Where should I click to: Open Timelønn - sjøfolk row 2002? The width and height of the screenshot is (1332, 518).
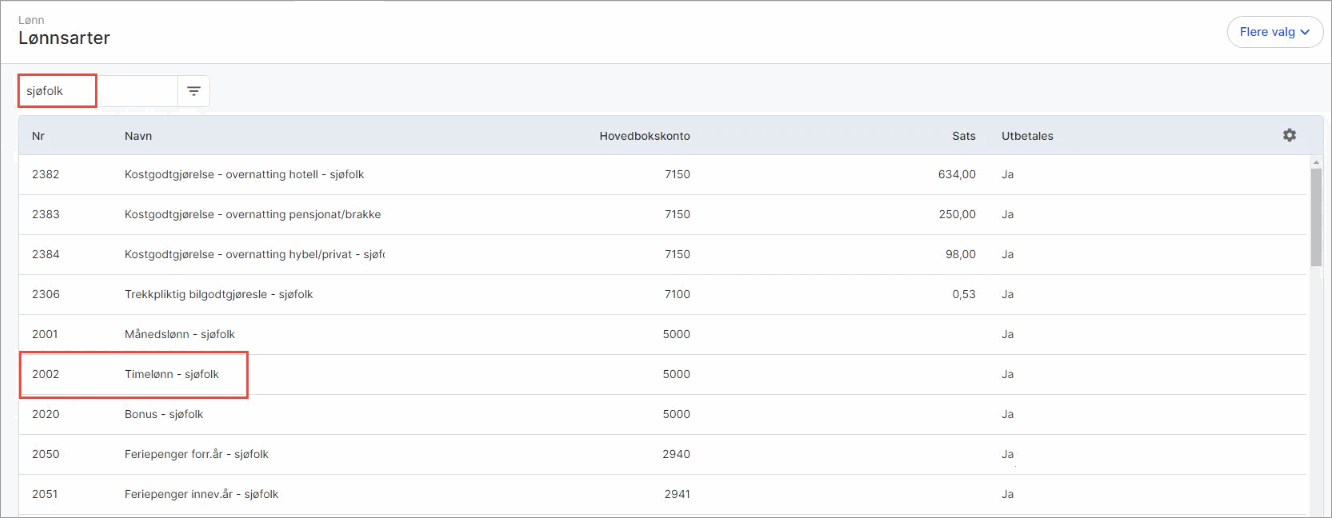(664, 375)
